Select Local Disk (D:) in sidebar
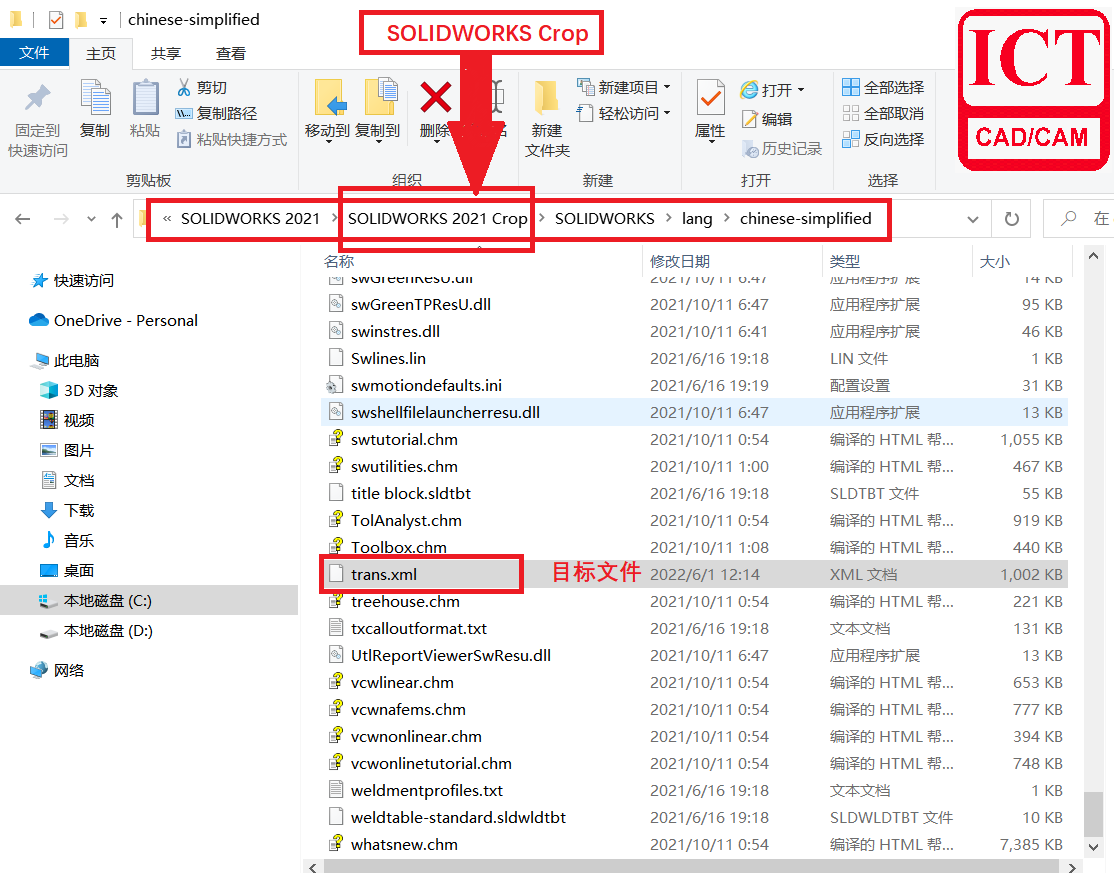This screenshot has width=1114, height=873. coord(96,631)
